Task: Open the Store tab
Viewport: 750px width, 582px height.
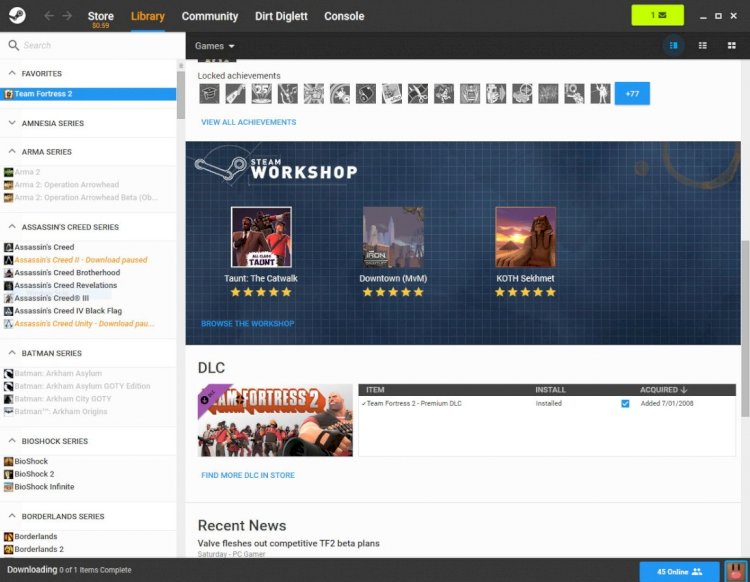Action: click(100, 18)
